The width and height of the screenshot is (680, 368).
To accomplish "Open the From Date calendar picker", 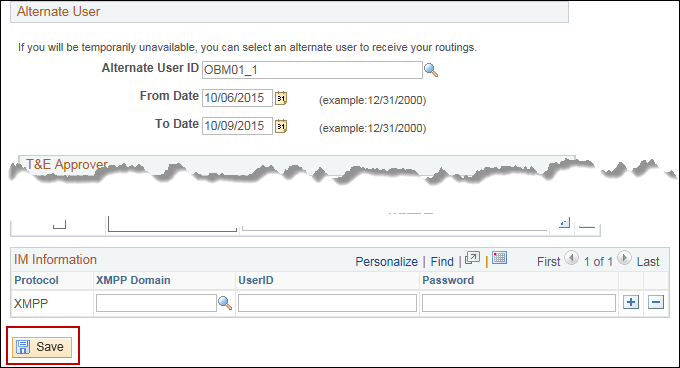I will (281, 98).
